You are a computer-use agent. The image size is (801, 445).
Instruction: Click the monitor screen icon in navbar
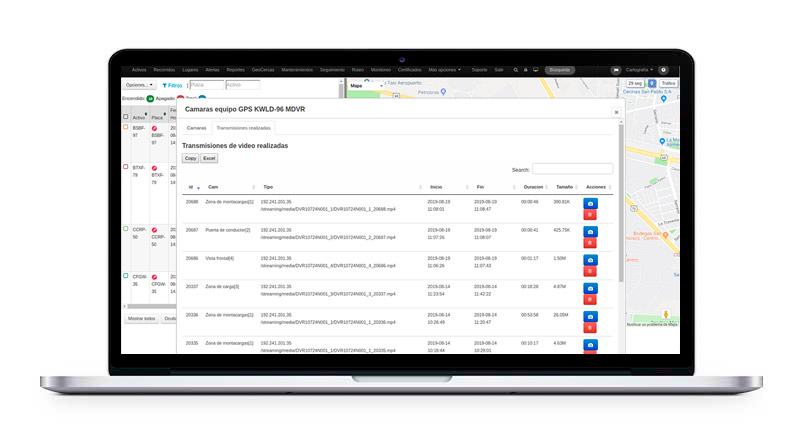535,70
